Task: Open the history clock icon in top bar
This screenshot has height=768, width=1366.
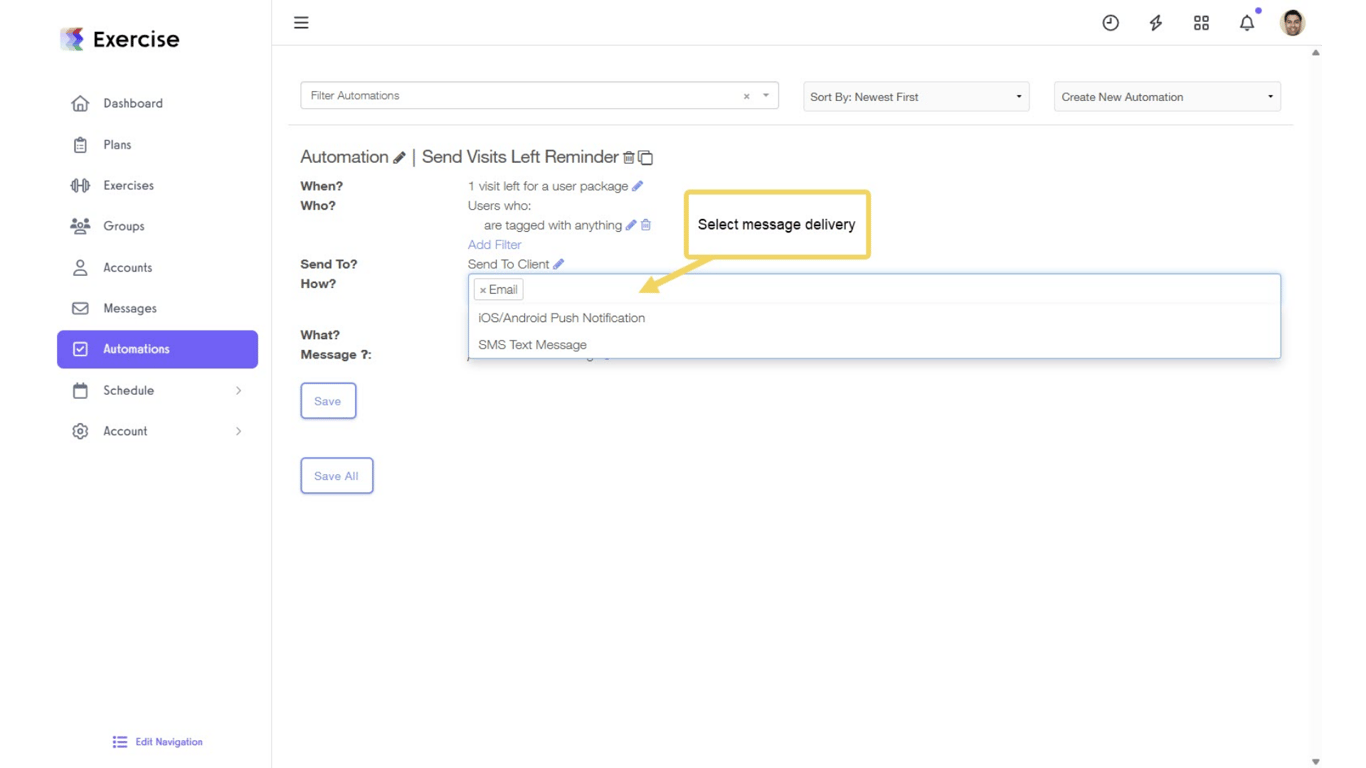Action: coord(1110,22)
